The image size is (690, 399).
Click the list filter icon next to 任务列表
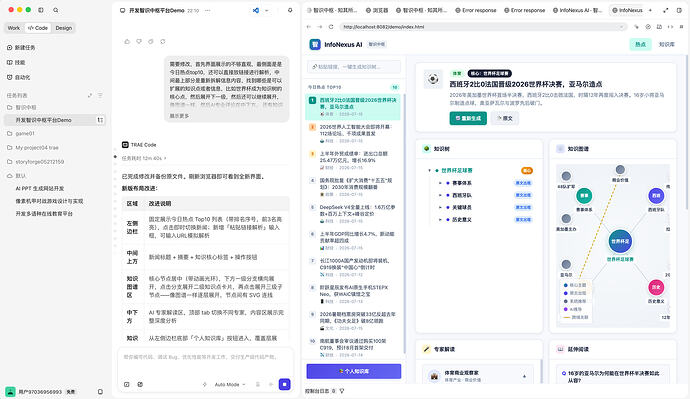(x=100, y=95)
